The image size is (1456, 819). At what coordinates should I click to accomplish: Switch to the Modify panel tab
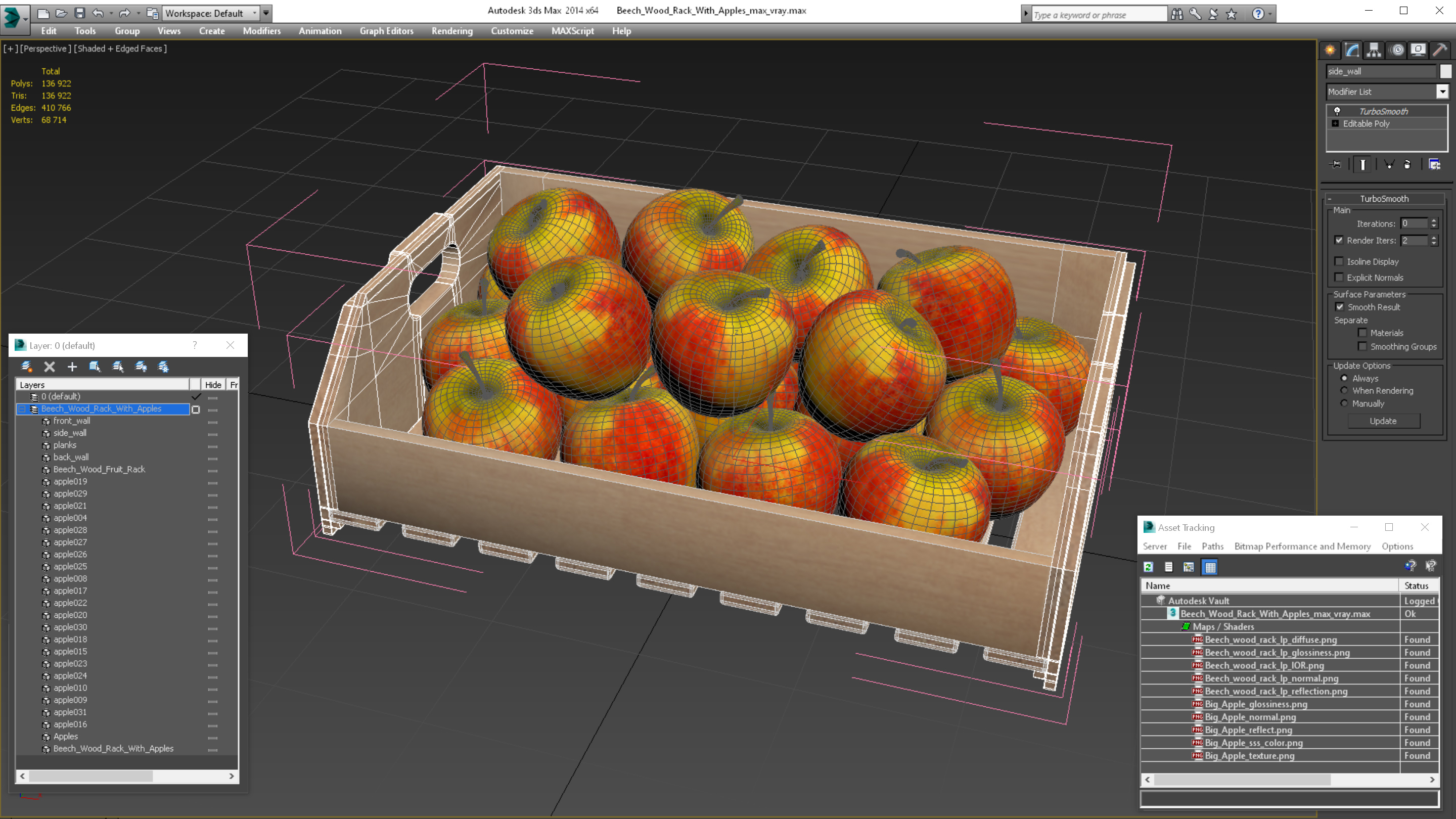1352,51
